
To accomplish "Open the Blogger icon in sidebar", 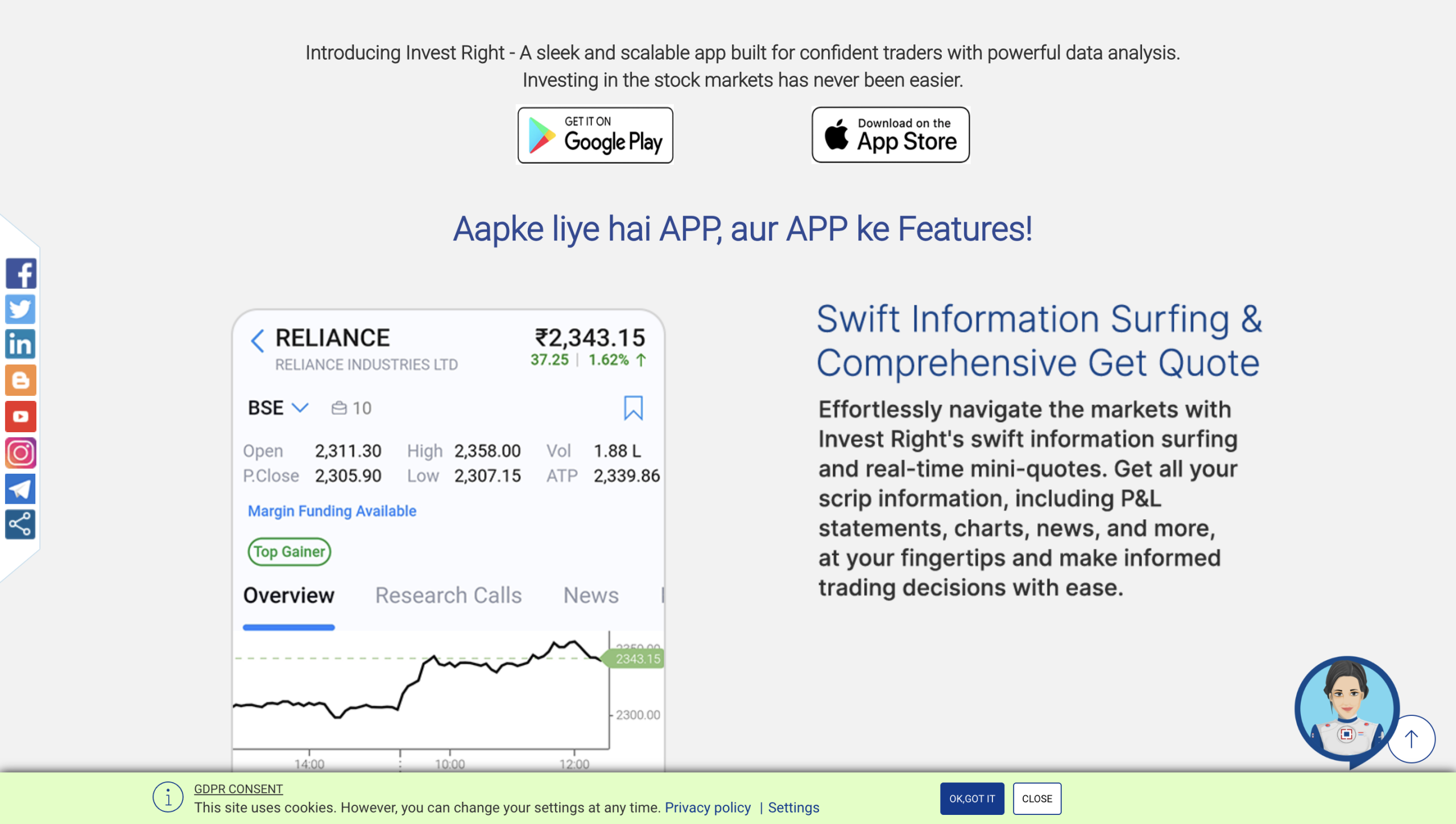I will [x=21, y=380].
